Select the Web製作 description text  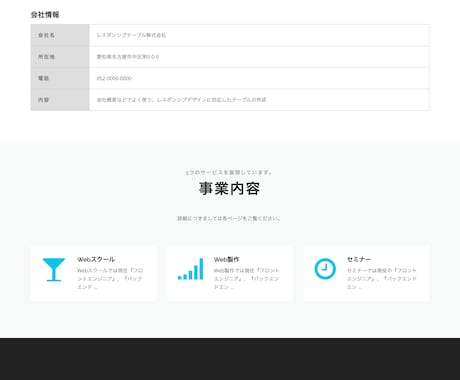[246, 278]
